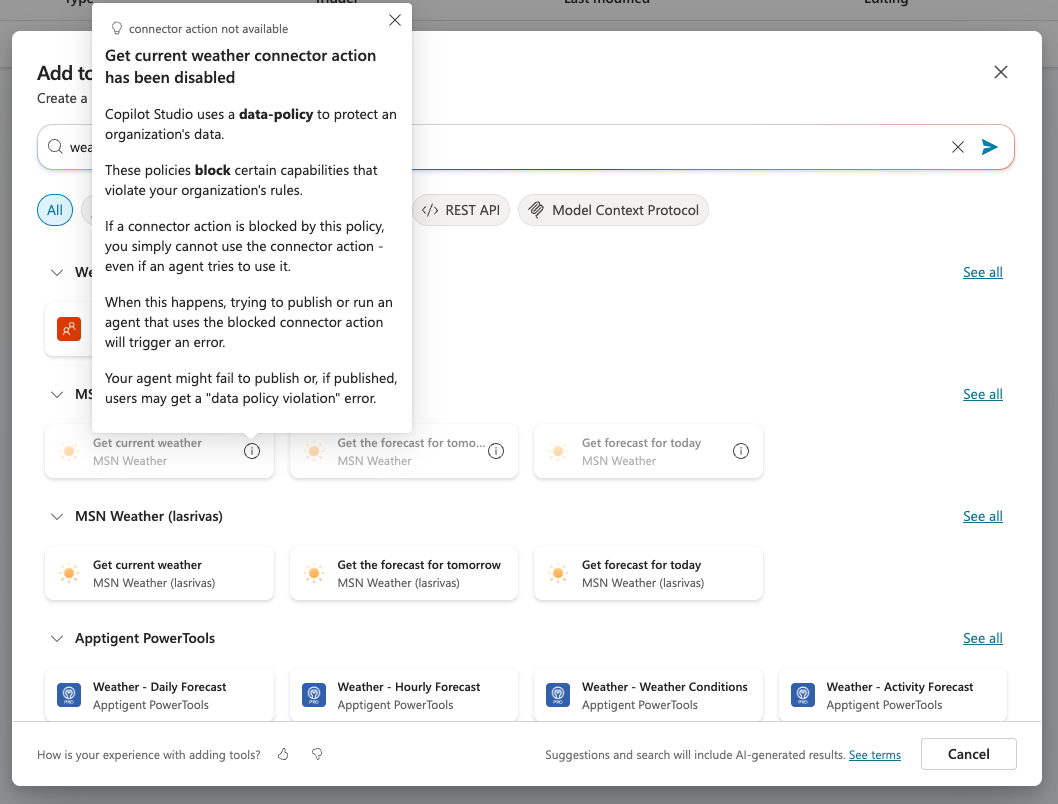Click info icon on disabled Get current weather
Image resolution: width=1058 pixels, height=804 pixels.
[x=252, y=451]
